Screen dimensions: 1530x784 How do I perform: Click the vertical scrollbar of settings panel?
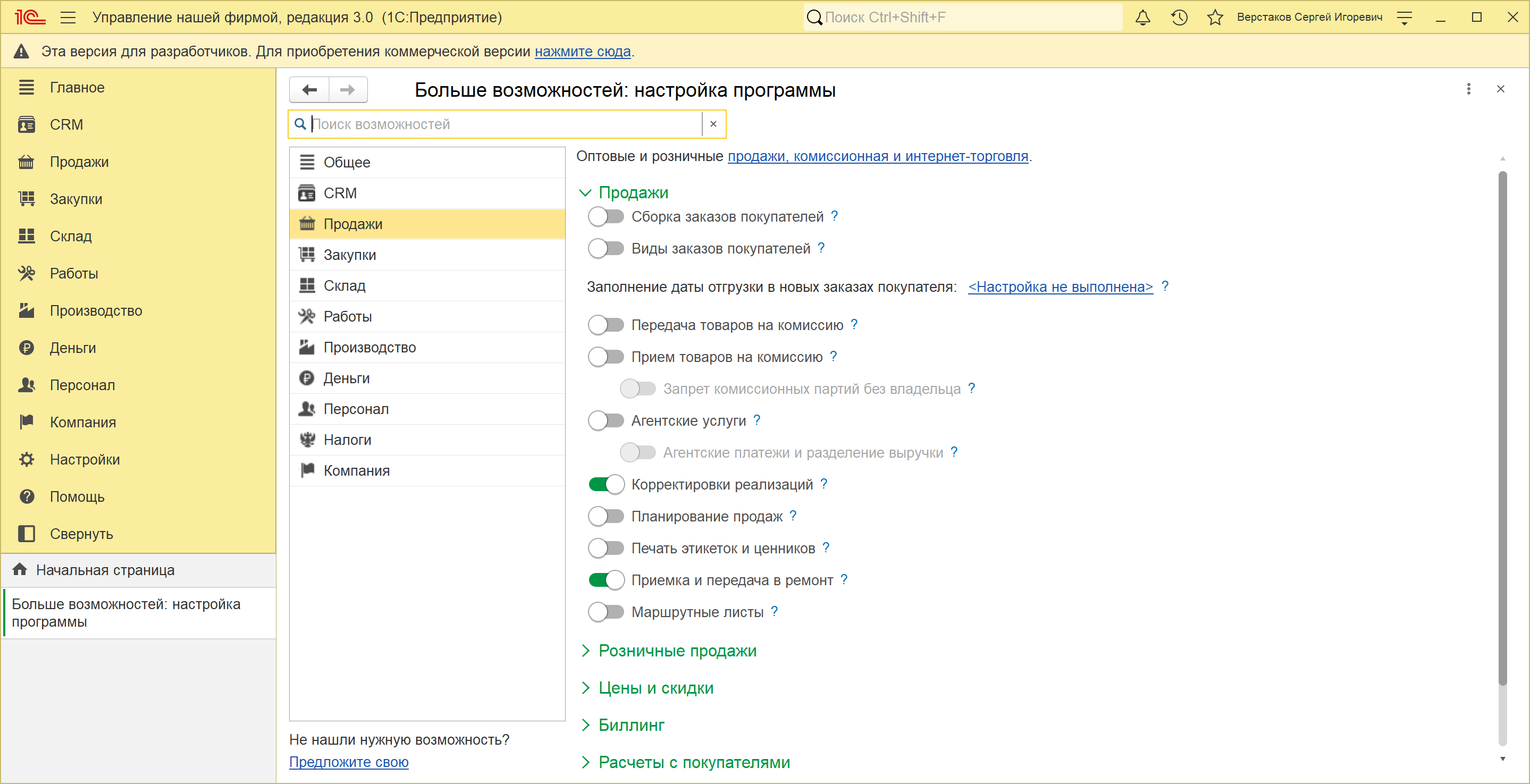(1502, 428)
